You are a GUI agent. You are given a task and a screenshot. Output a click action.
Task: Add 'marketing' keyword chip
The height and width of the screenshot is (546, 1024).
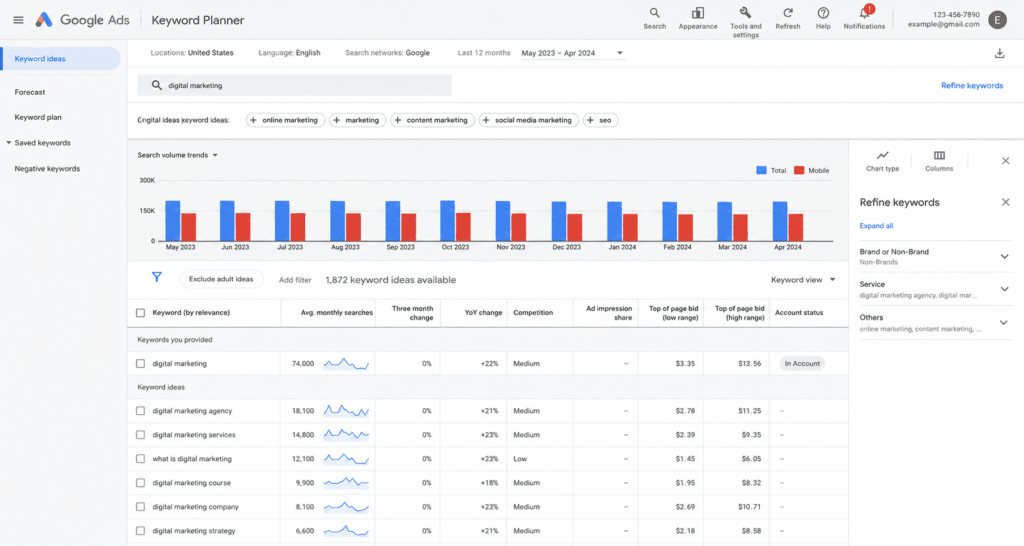pyautogui.click(x=357, y=120)
